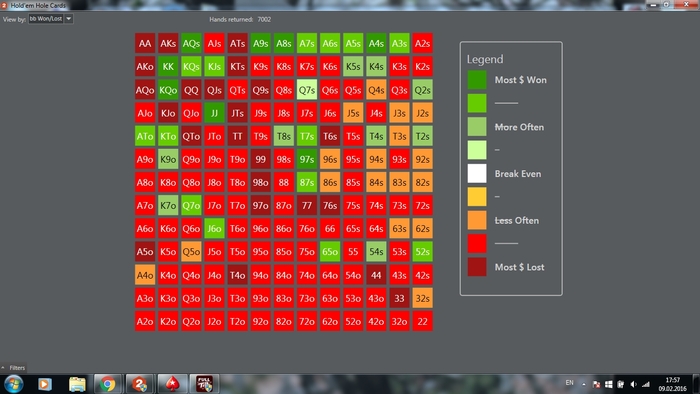This screenshot has width=700, height=394.
Task: Click the volume speaker tray icon
Action: [633, 384]
